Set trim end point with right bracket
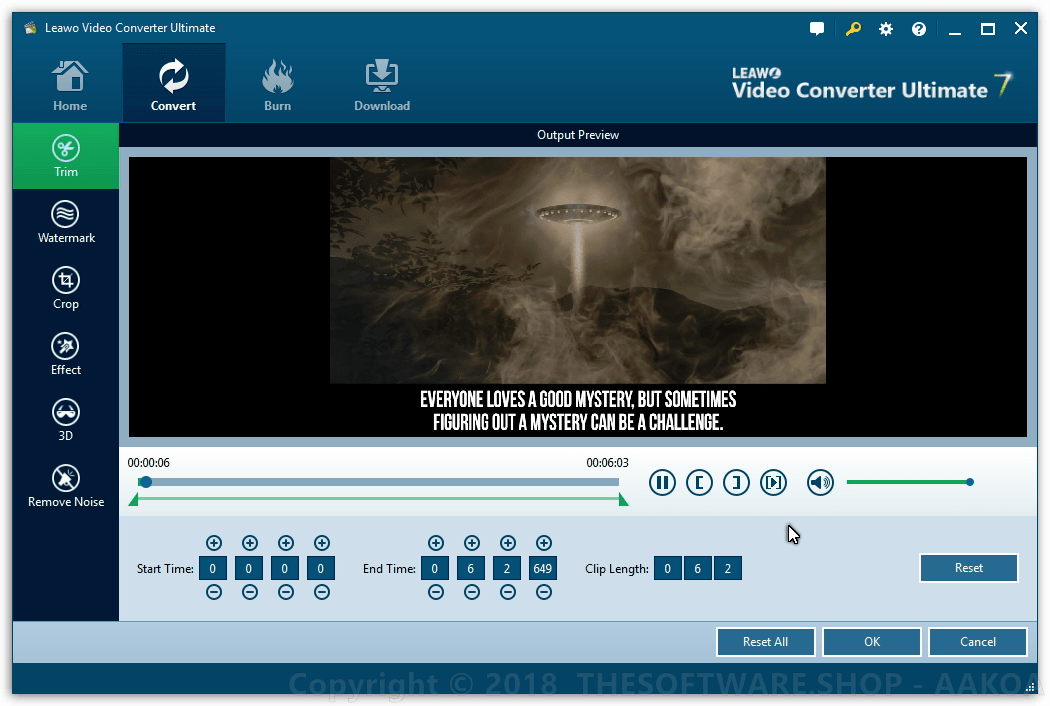The width and height of the screenshot is (1050, 706). [x=736, y=483]
